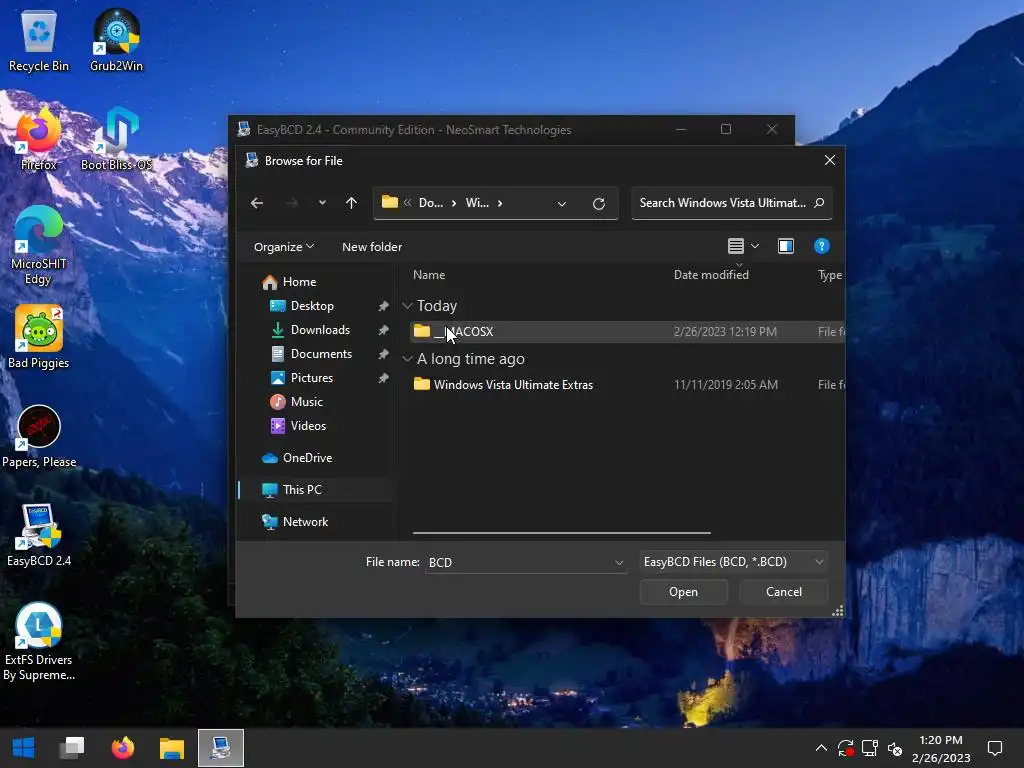Select ExtFS Drivers desktop shortcut
Viewport: 1024px width, 768px height.
(x=39, y=642)
